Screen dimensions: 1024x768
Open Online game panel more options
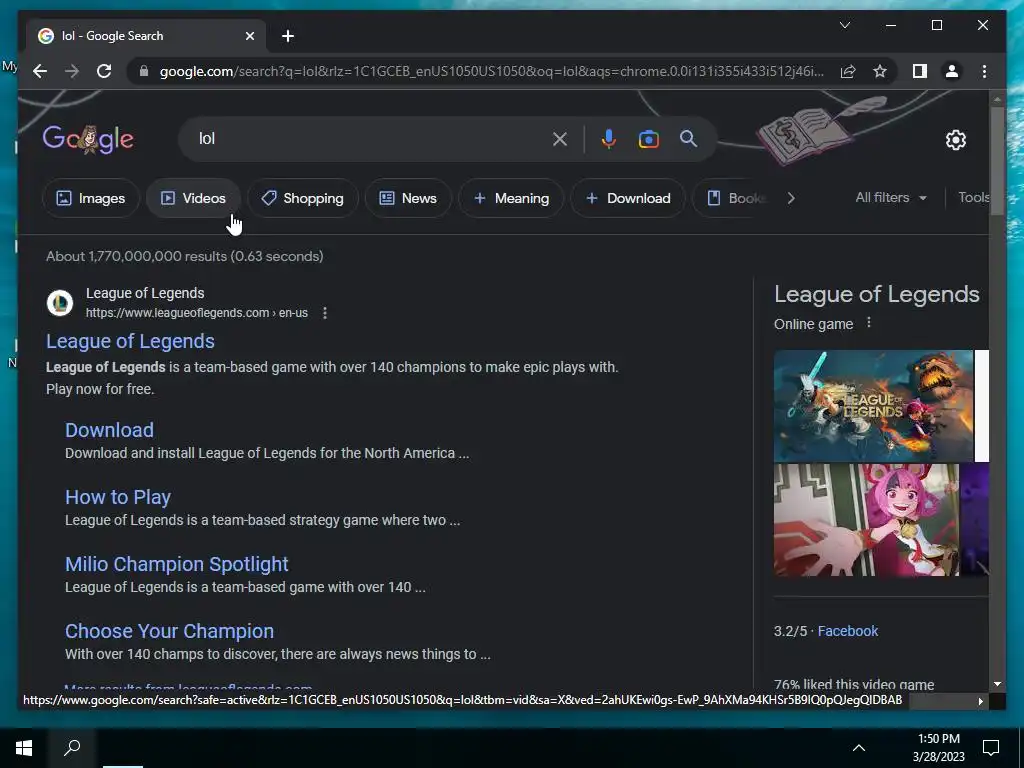[869, 323]
